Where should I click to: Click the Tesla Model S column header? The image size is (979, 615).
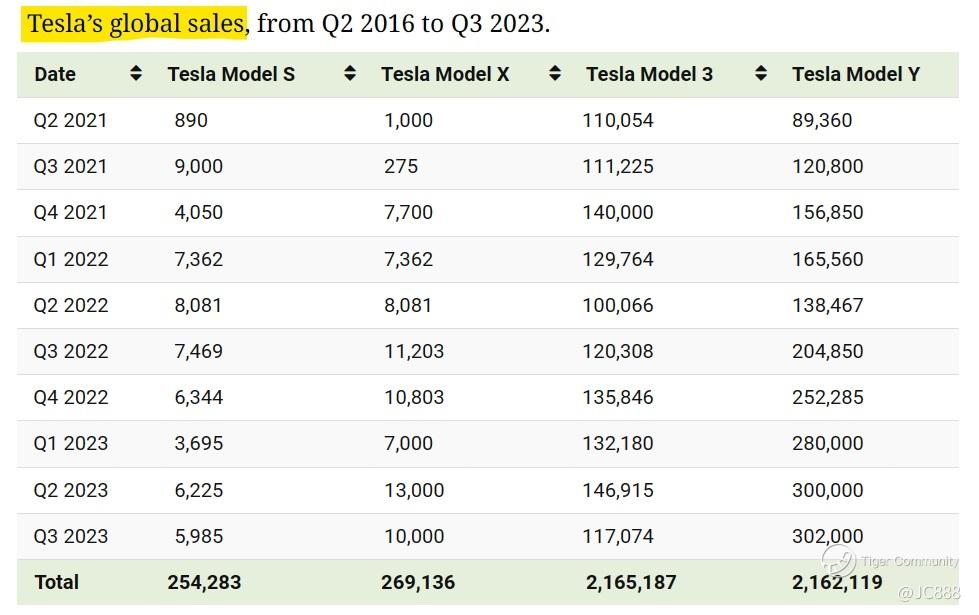click(x=231, y=74)
